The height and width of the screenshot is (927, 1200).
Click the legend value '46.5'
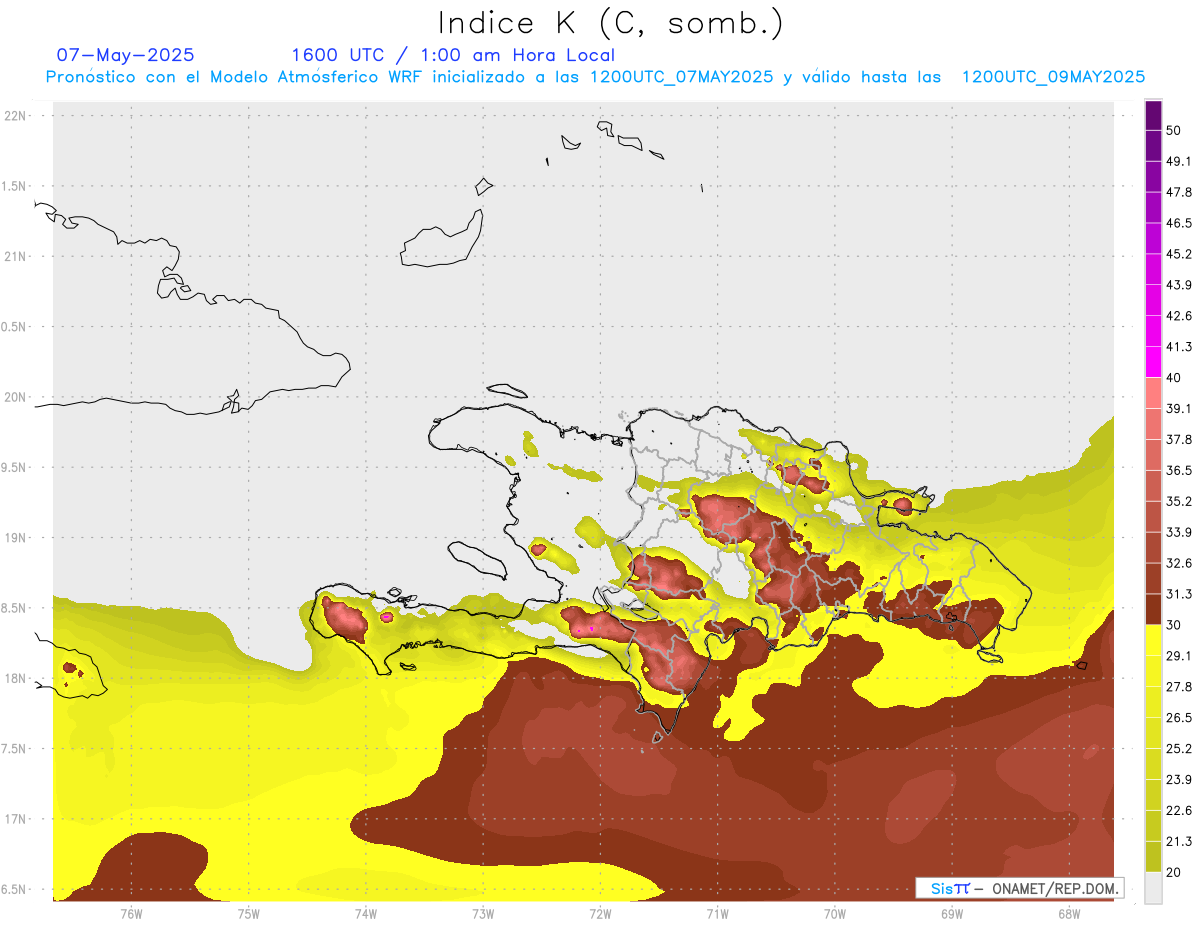click(1179, 223)
